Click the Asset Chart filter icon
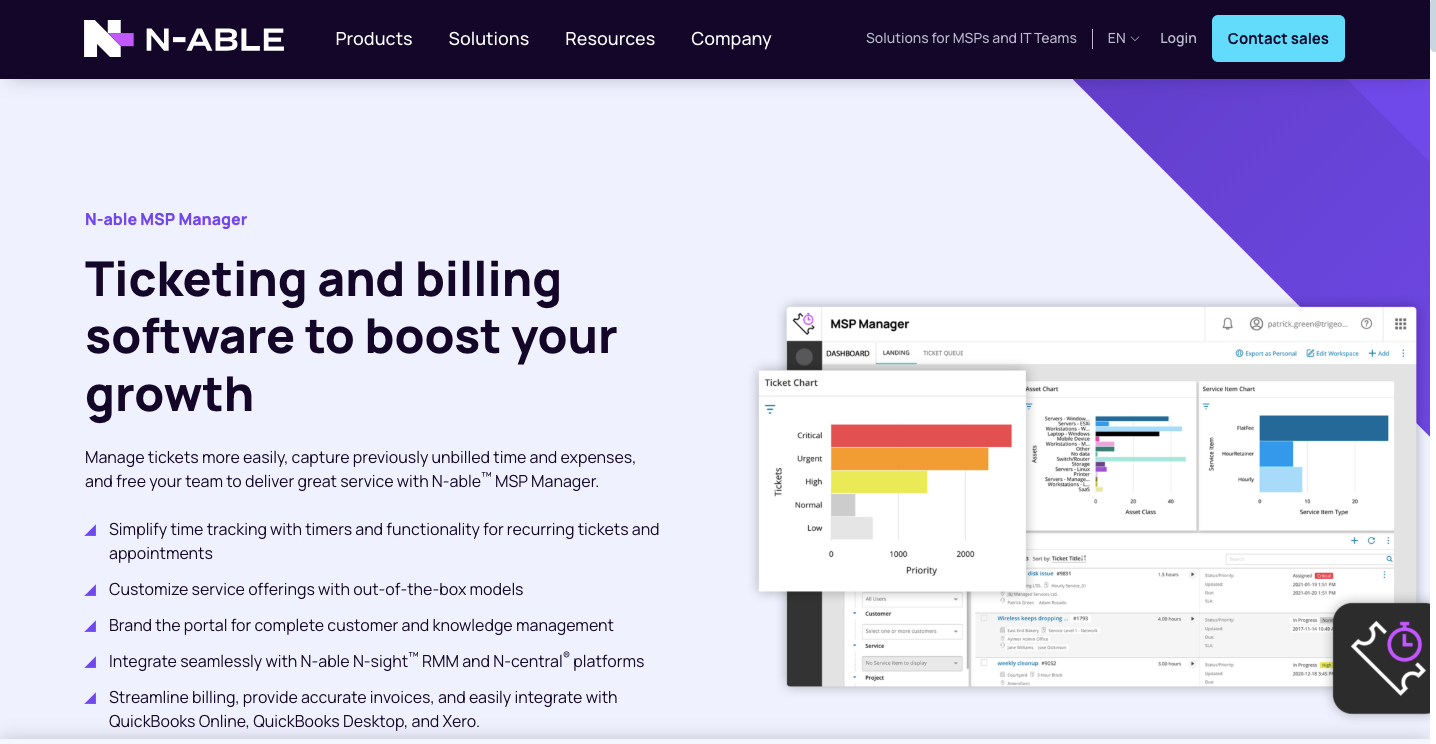The height and width of the screenshot is (744, 1436). click(x=1029, y=406)
